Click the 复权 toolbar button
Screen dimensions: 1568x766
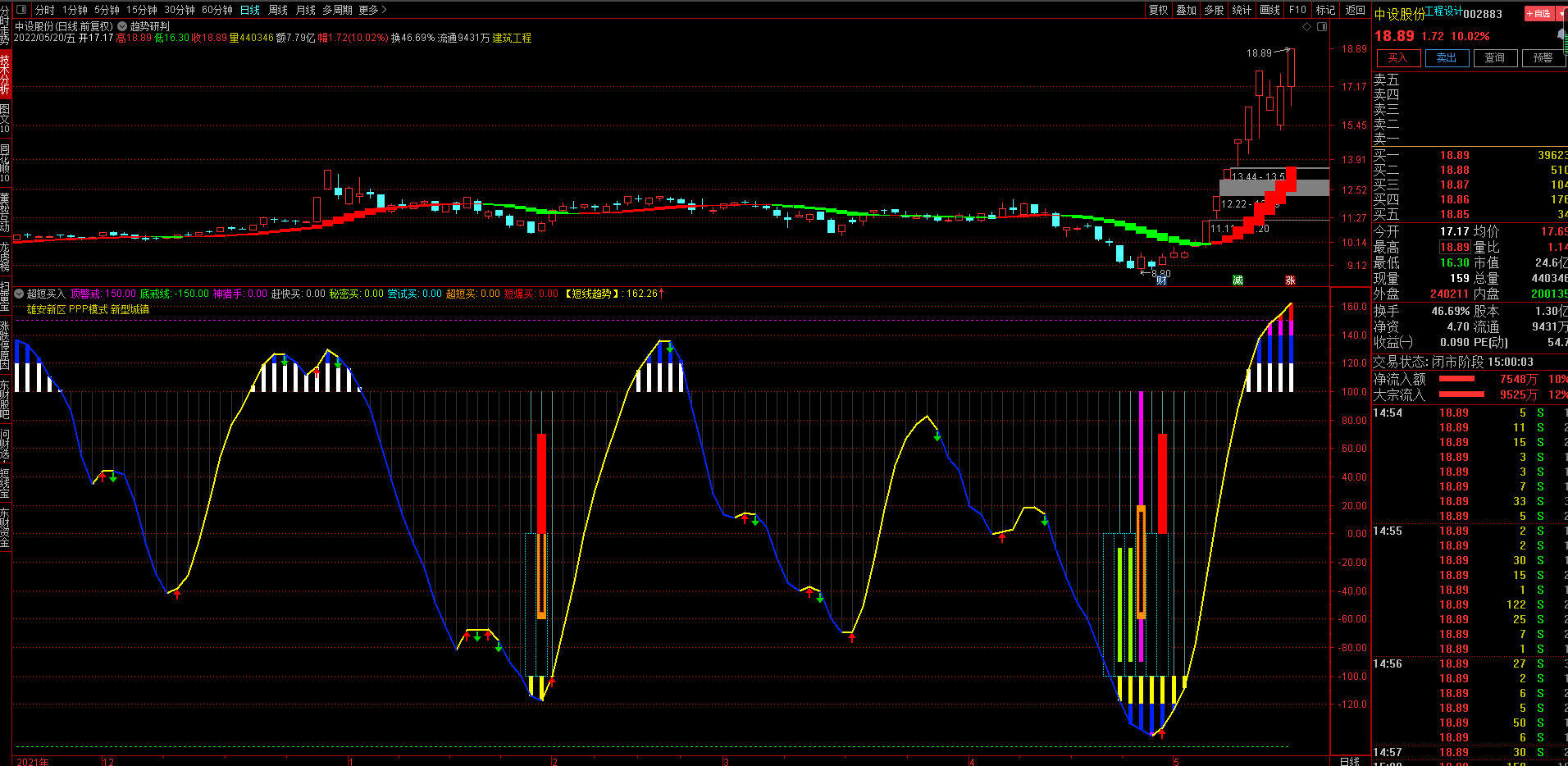click(1158, 10)
